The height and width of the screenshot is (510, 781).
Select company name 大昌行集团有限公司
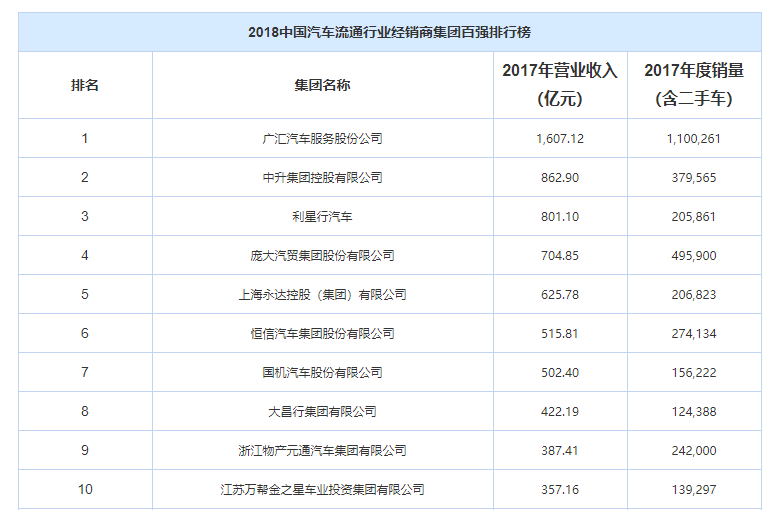[322, 411]
